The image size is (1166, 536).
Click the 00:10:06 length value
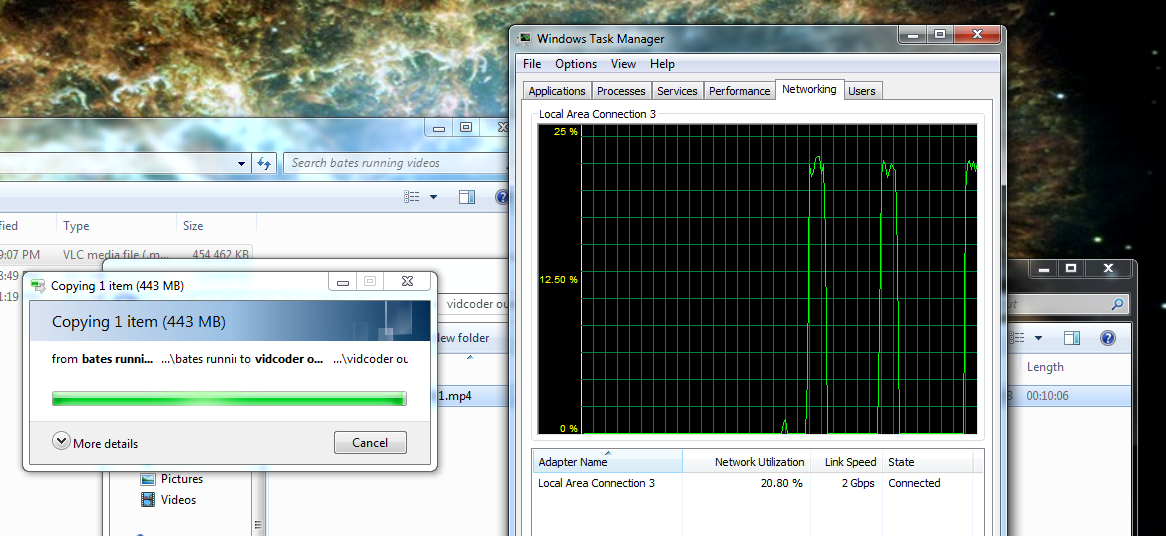coord(1047,396)
